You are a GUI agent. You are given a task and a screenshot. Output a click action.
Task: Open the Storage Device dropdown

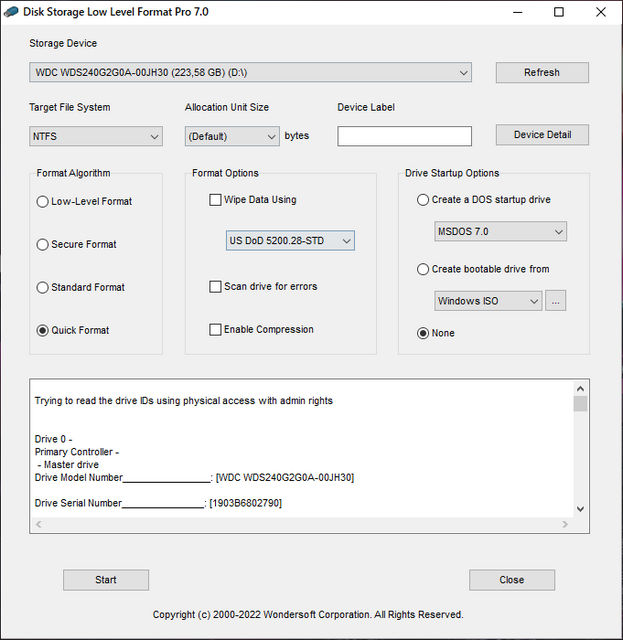(x=250, y=73)
